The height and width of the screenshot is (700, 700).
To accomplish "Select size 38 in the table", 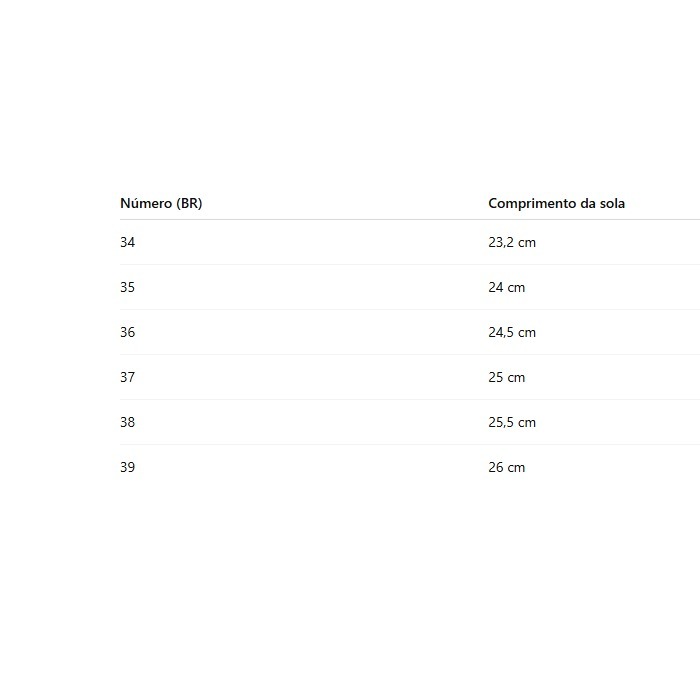I will tap(127, 422).
